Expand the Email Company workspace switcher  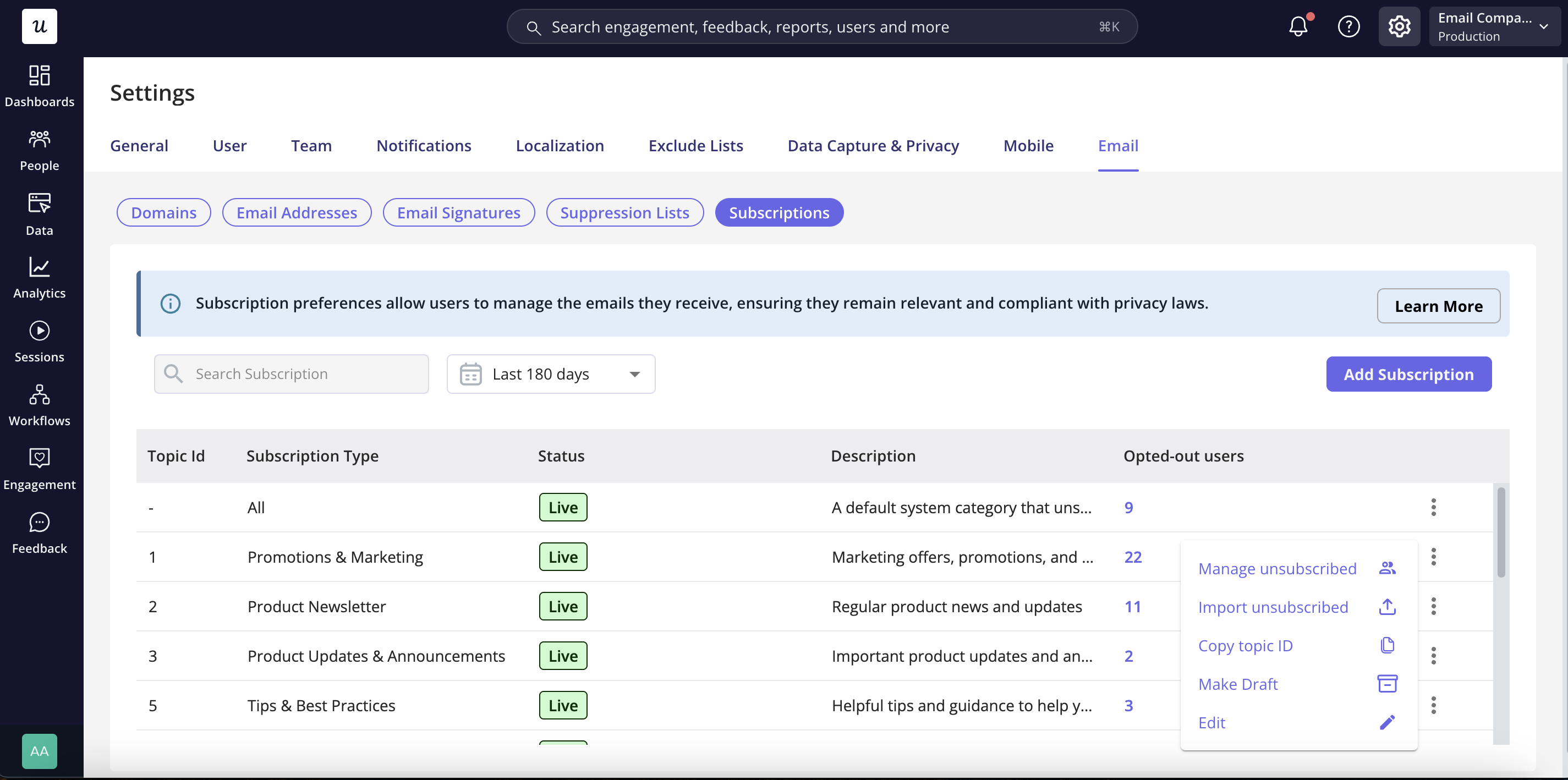click(1493, 26)
